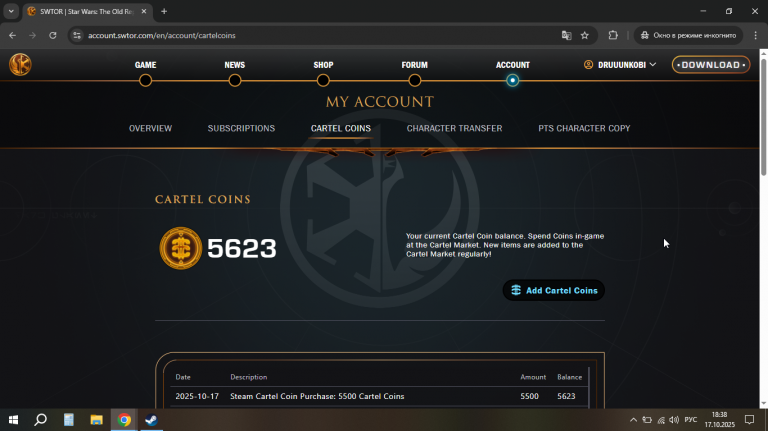Click the Chrome taskbar icon
This screenshot has width=768, height=431.
[x=124, y=420]
